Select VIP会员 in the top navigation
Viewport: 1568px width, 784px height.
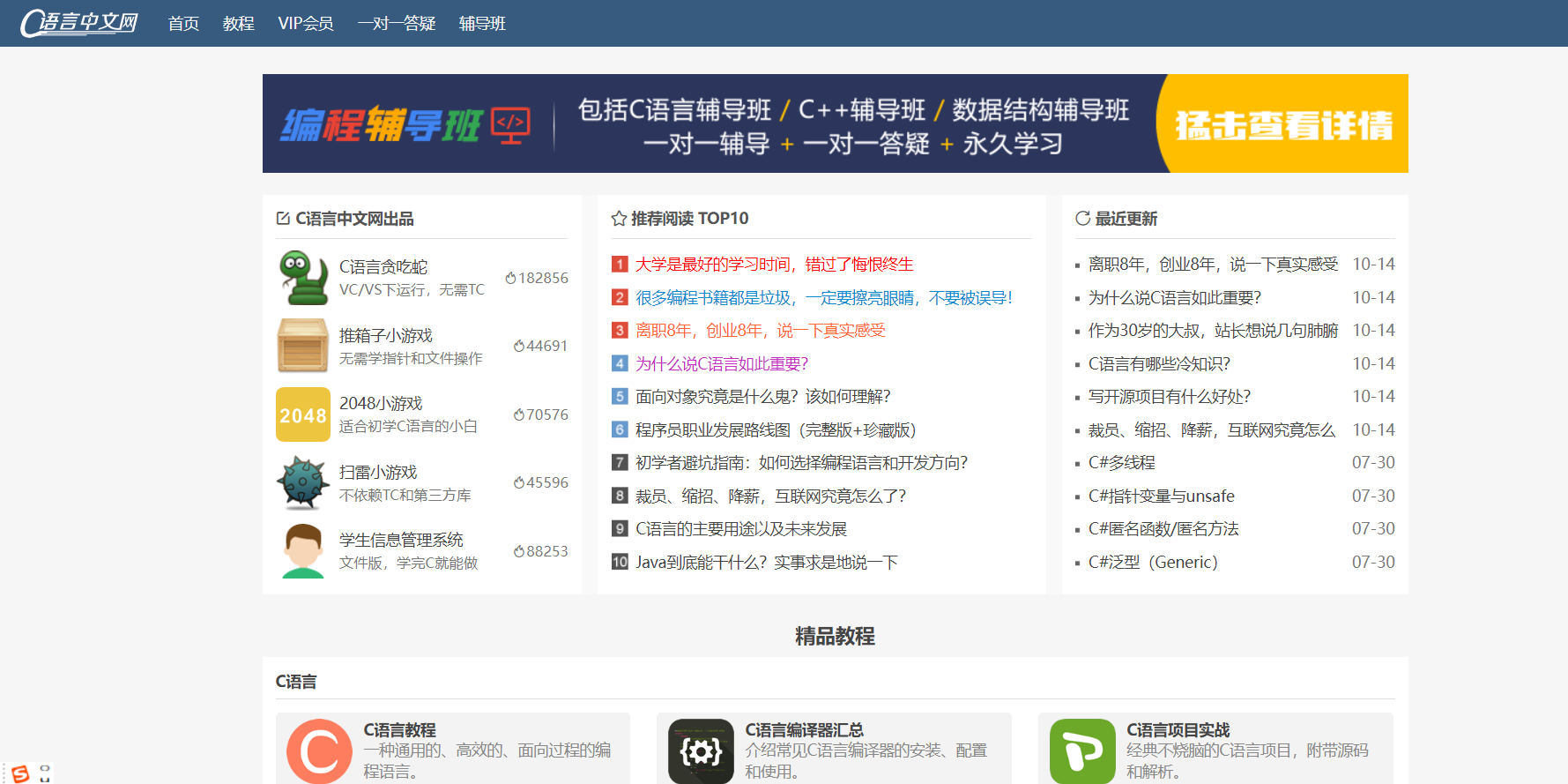[x=305, y=24]
